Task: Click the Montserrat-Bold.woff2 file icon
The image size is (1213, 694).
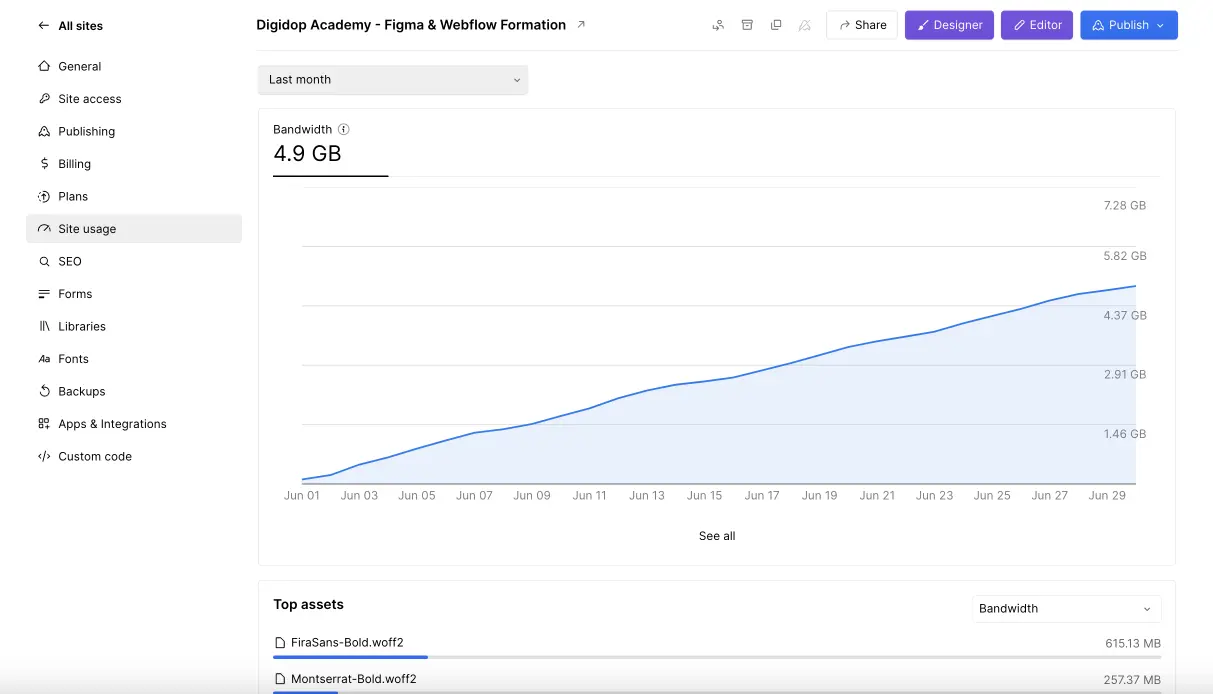Action: pyautogui.click(x=280, y=679)
